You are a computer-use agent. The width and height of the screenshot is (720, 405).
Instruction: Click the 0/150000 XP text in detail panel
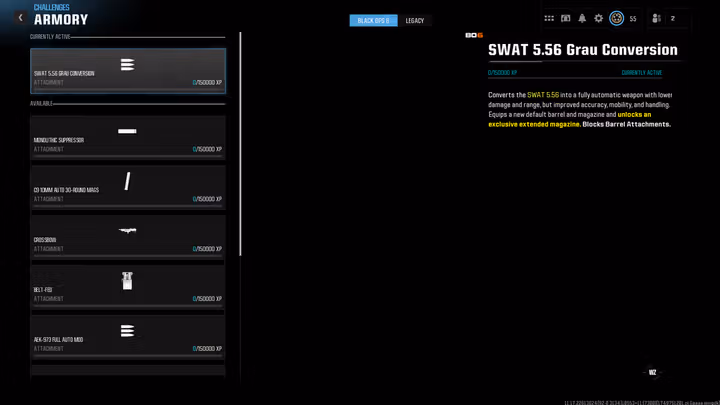[502, 73]
